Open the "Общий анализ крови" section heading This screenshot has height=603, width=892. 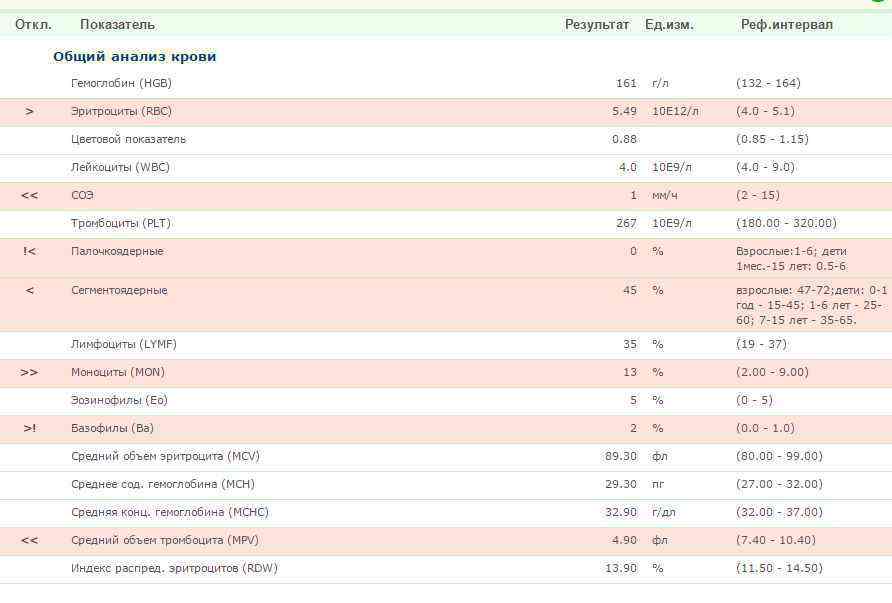(134, 57)
